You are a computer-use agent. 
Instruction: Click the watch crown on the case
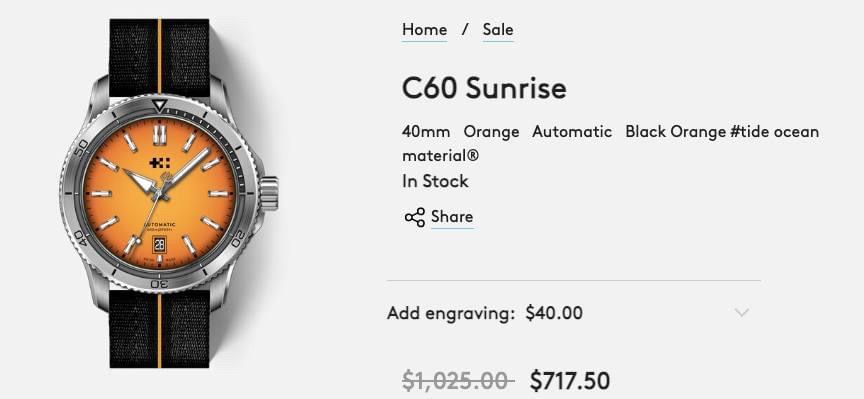point(269,193)
